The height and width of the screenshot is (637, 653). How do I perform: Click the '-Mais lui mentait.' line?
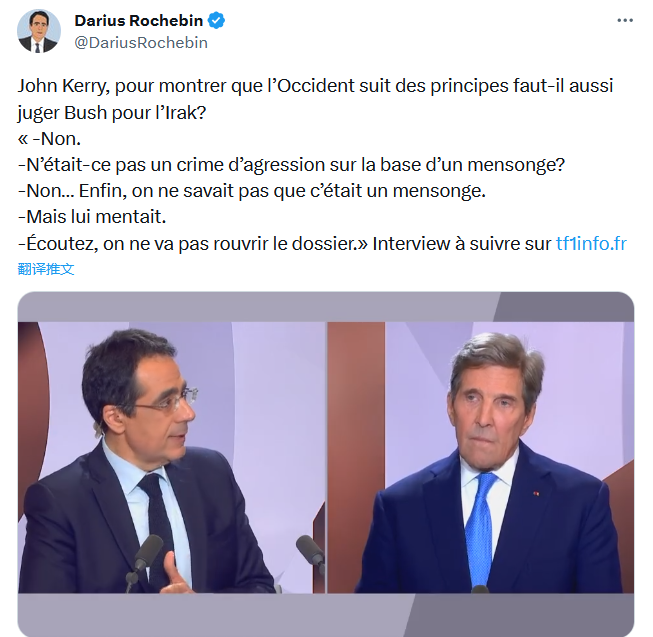tap(92, 217)
